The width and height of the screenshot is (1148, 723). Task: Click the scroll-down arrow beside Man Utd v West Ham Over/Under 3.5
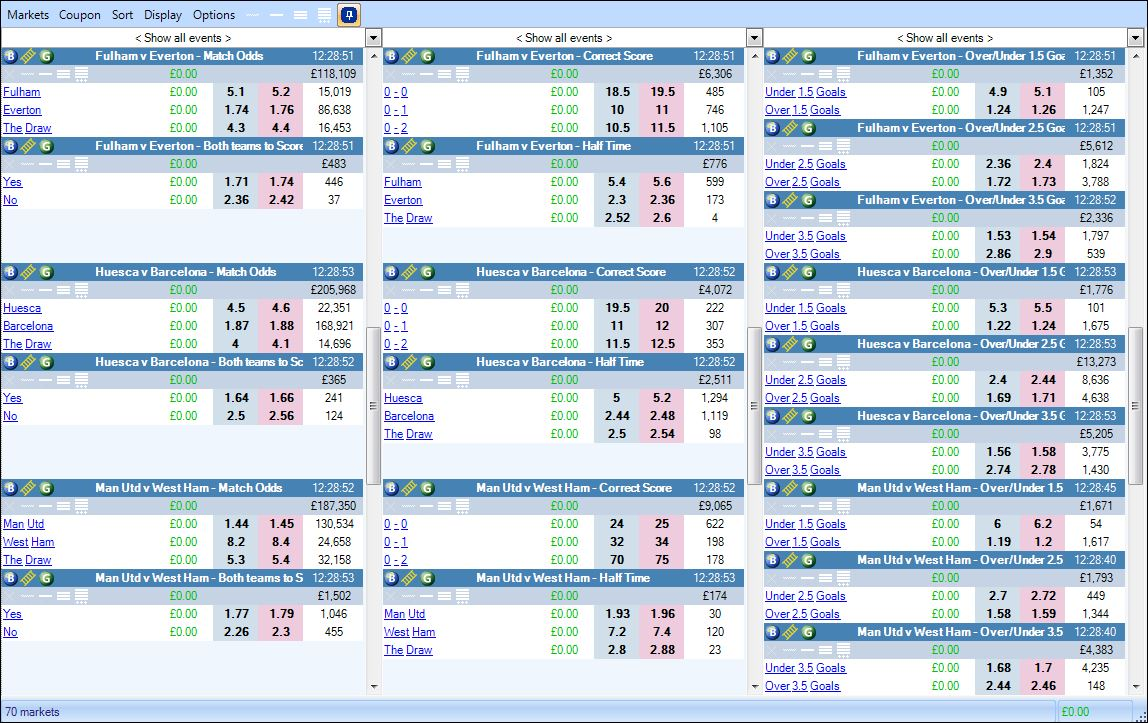tap(1136, 686)
